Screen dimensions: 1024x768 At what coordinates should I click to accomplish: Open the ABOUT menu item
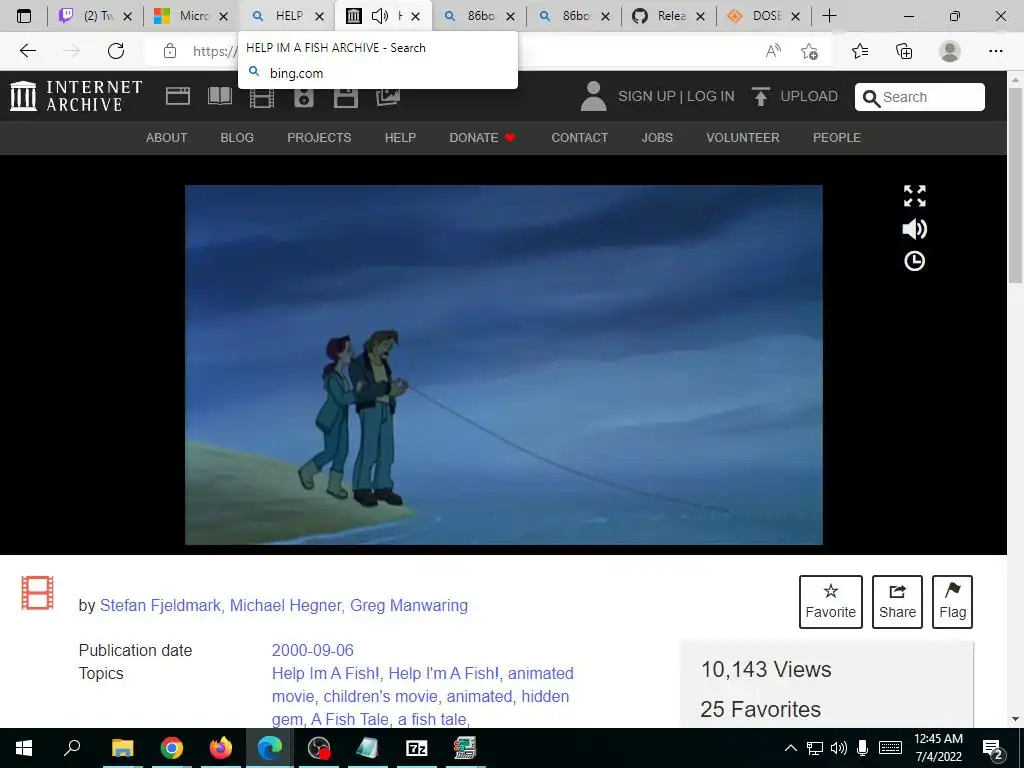point(167,138)
